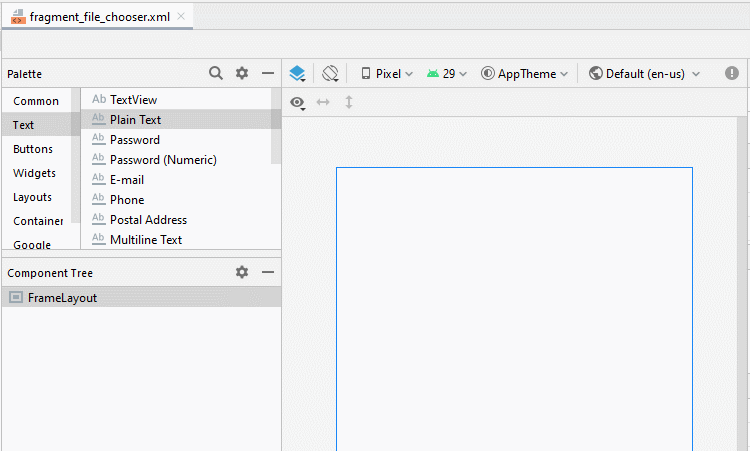Select the Common palette category
Screen dimensions: 750x451
(36, 101)
